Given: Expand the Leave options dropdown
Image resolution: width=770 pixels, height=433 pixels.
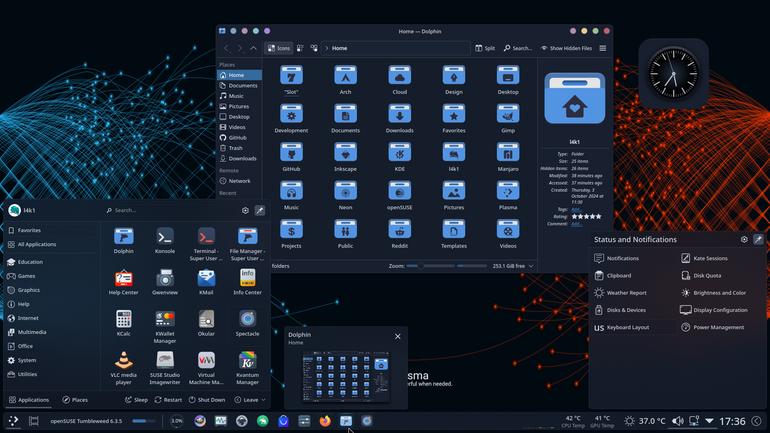Looking at the screenshot, I should pyautogui.click(x=250, y=400).
